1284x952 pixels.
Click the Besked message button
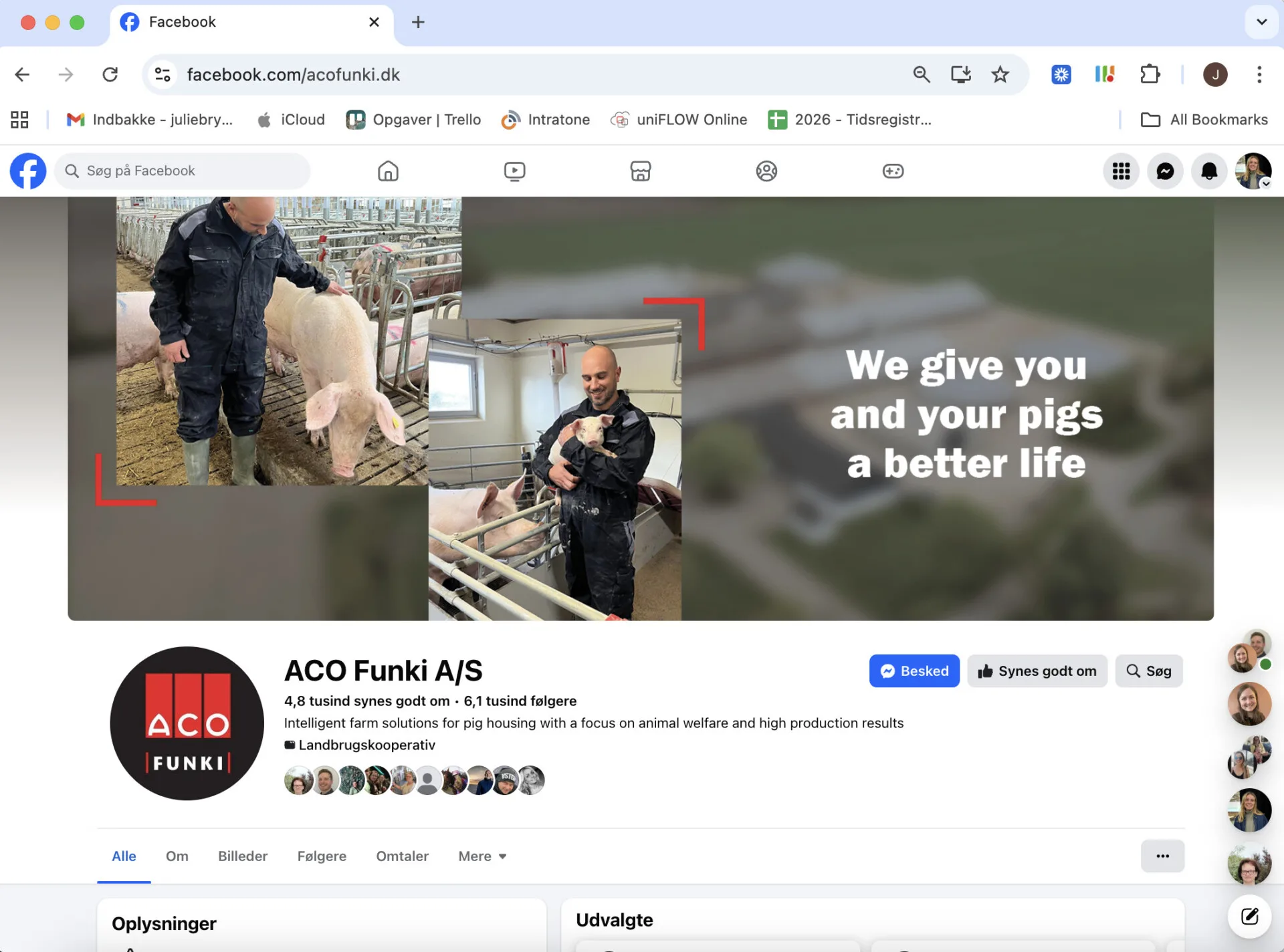(x=914, y=671)
